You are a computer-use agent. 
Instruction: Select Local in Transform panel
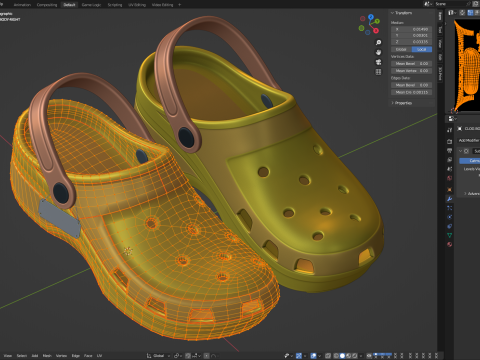tap(422, 49)
